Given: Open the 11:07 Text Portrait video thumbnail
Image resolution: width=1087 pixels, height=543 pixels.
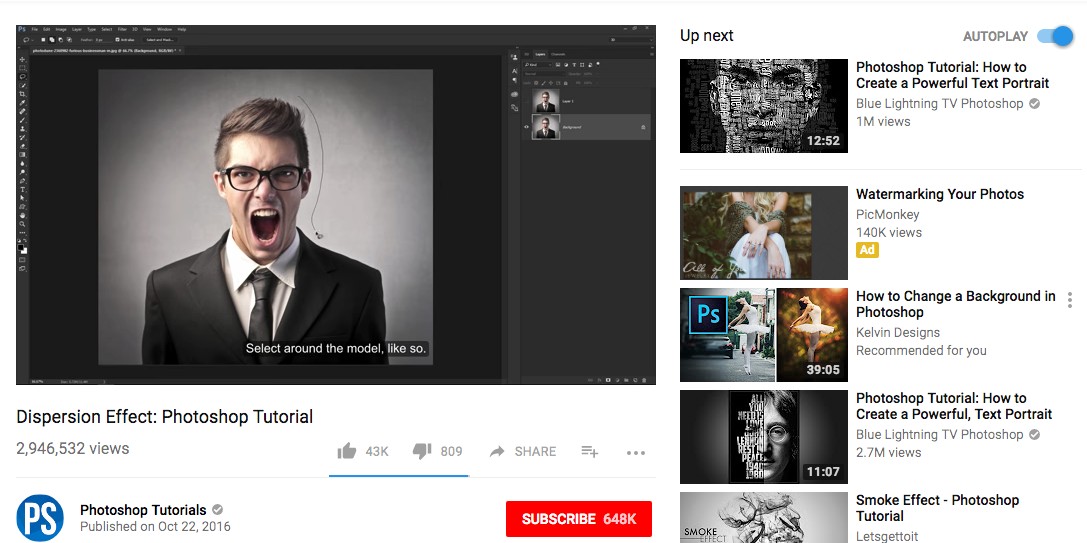Looking at the screenshot, I should coord(763,437).
